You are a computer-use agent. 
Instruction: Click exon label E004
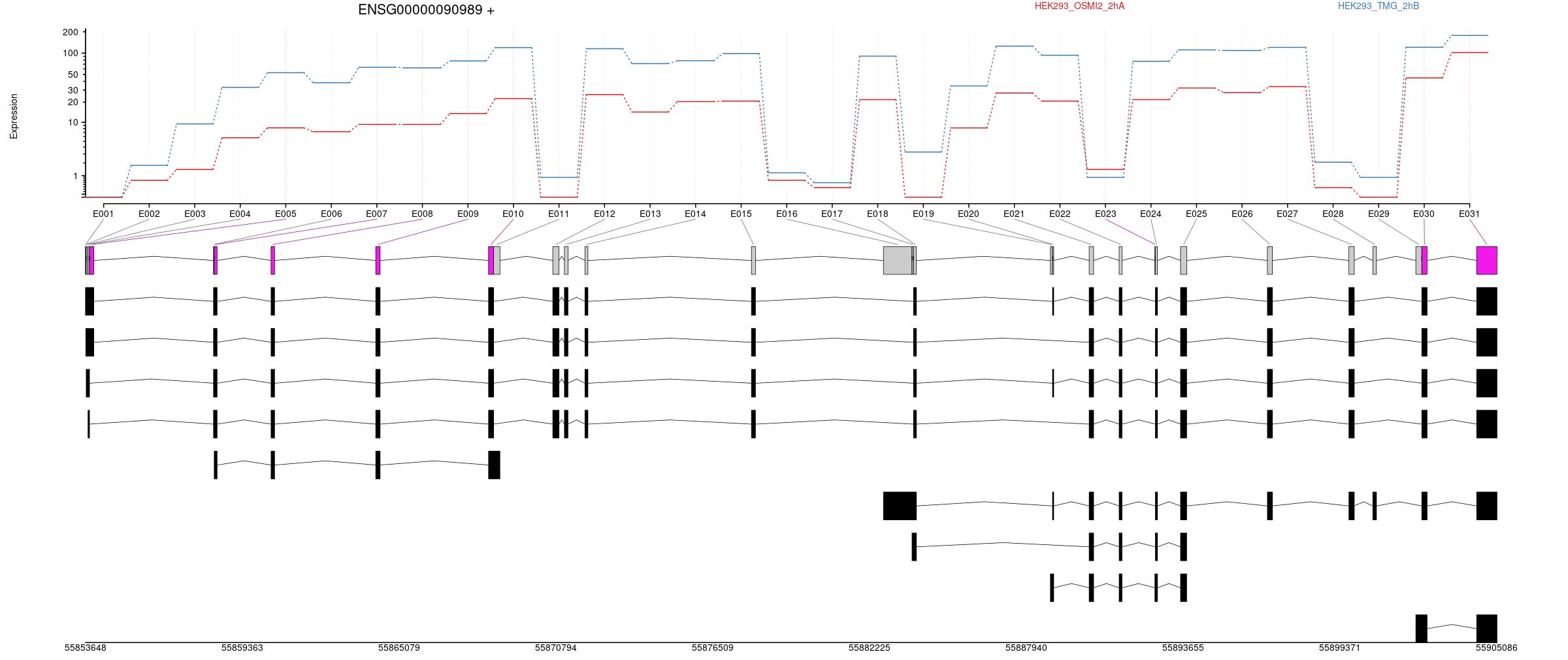[x=240, y=214]
